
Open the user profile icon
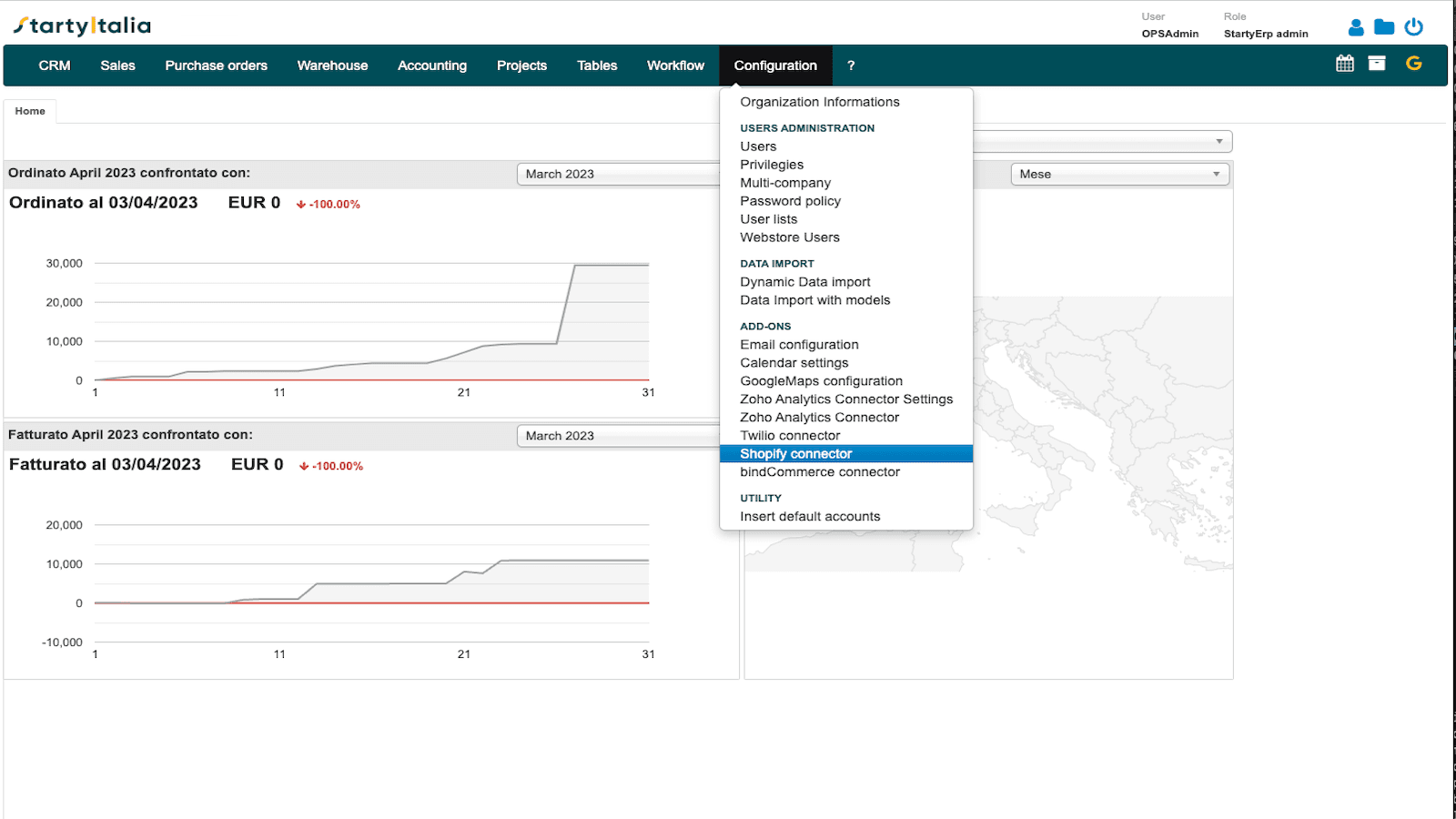point(1356,27)
